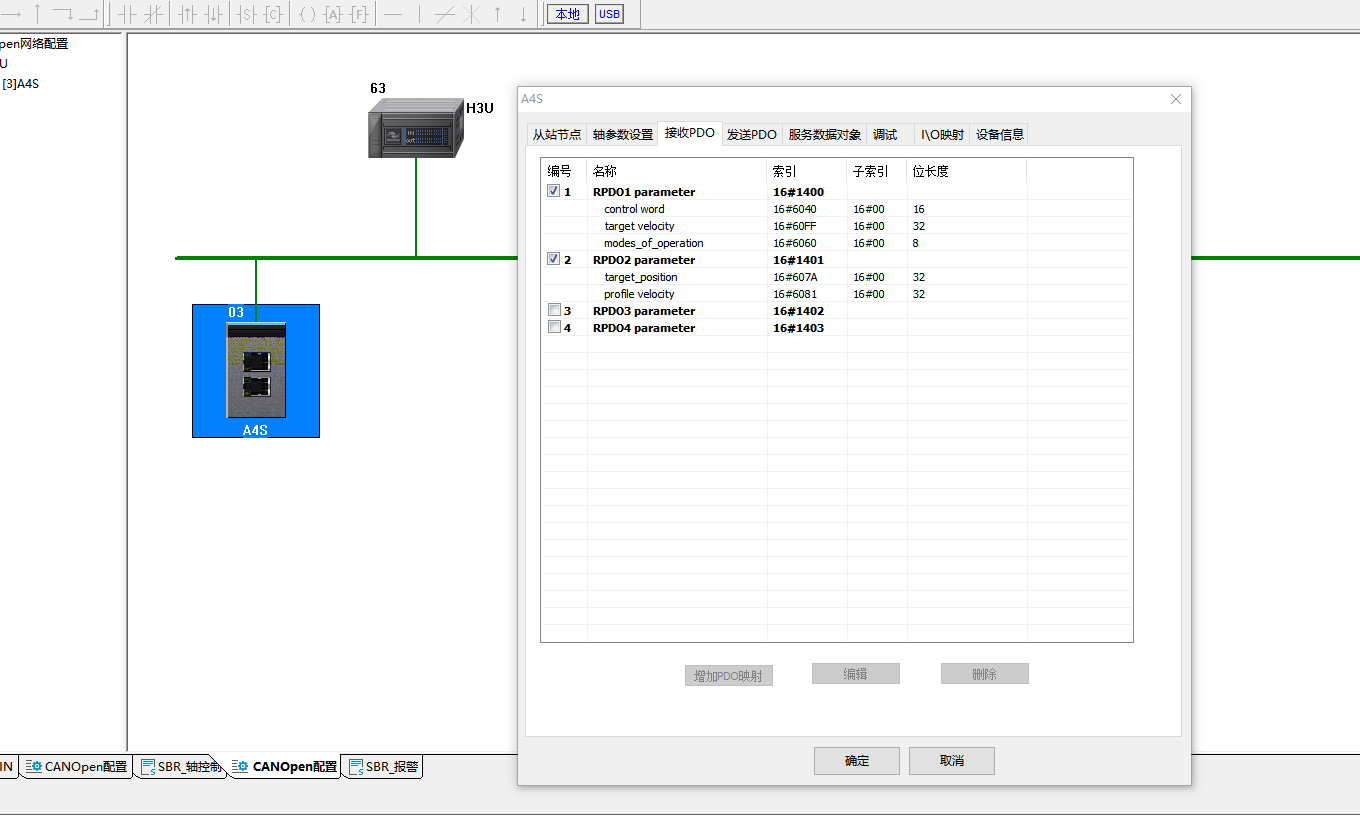Click node number 63 above H3U
Screen dimensions: 1360x821
tap(378, 89)
